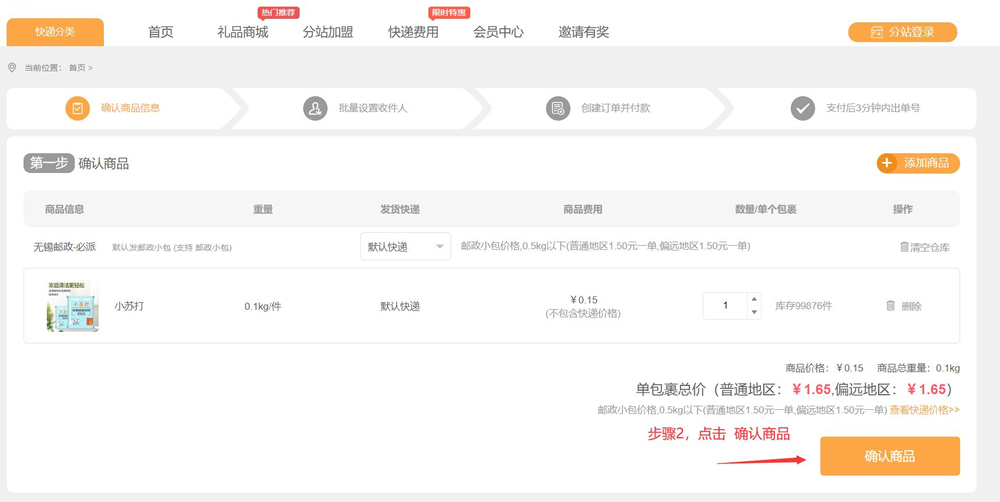This screenshot has height=502, width=1000.
Task: Click the checkmark icon for 支付后3分钟内出单号 step
Action: click(802, 108)
